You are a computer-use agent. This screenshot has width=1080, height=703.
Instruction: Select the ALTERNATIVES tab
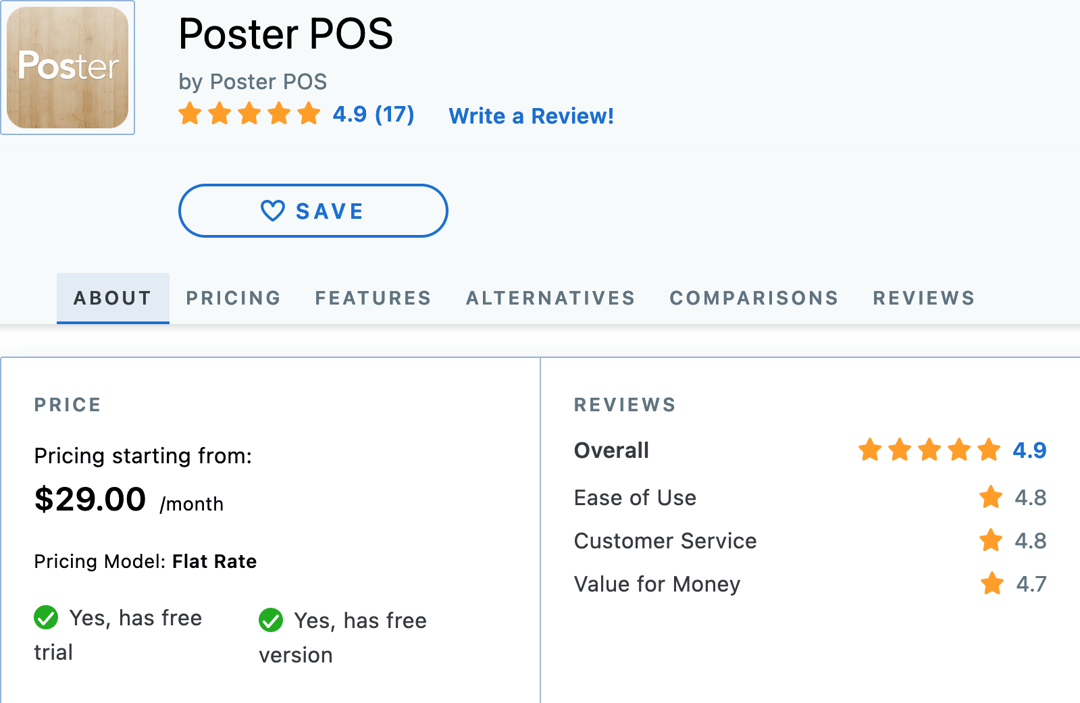(550, 297)
